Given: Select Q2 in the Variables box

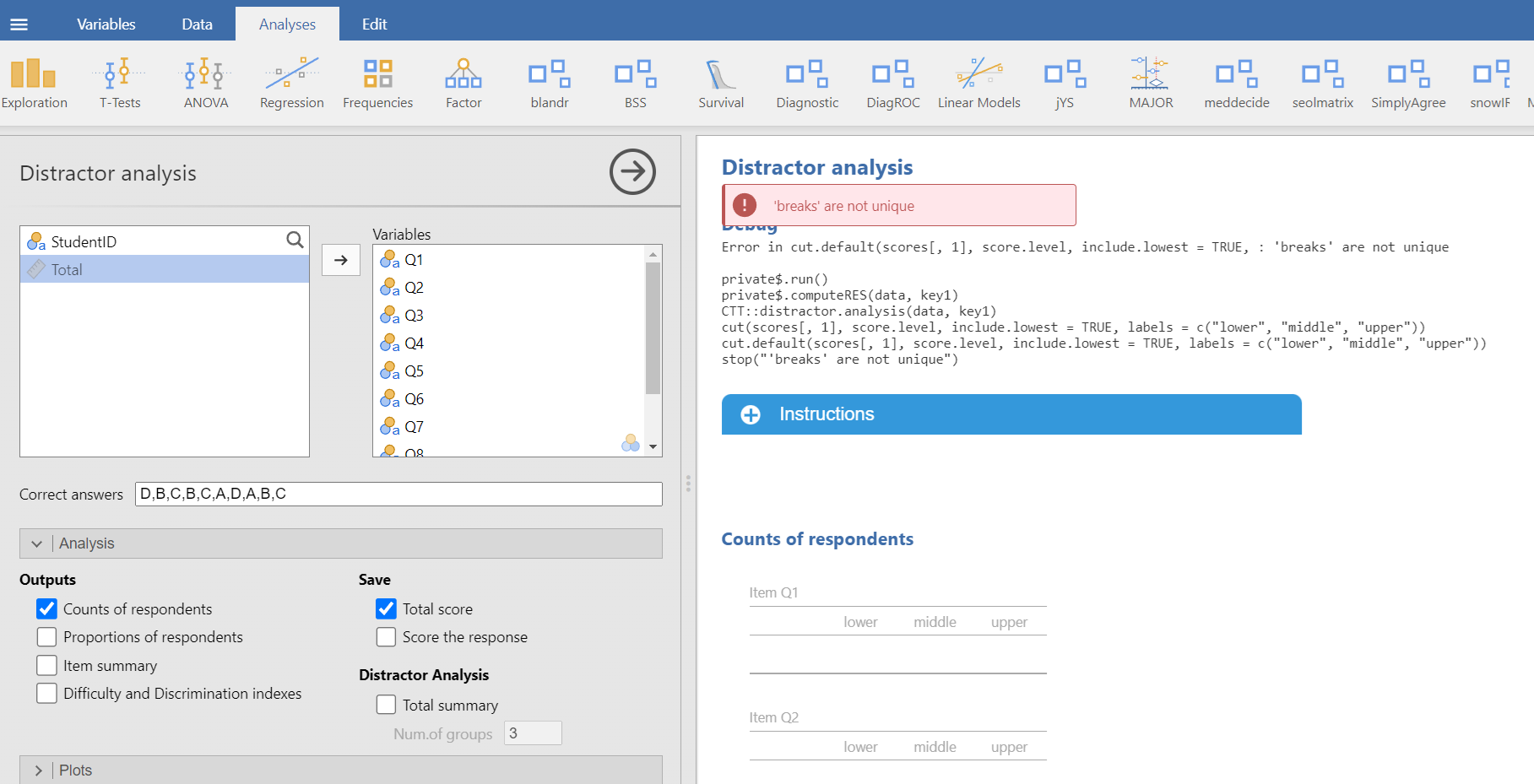Looking at the screenshot, I should click(x=508, y=288).
